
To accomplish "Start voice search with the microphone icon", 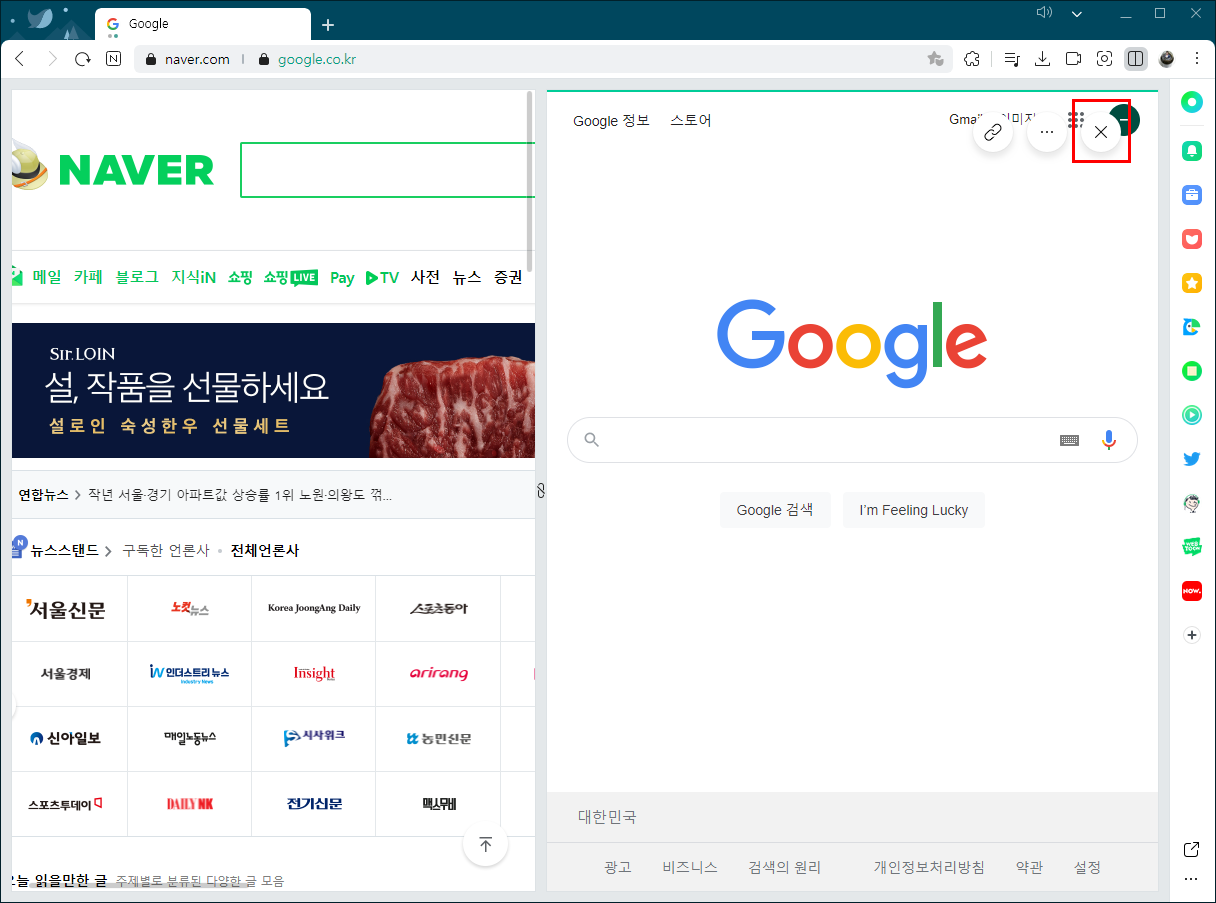I will click(1108, 439).
